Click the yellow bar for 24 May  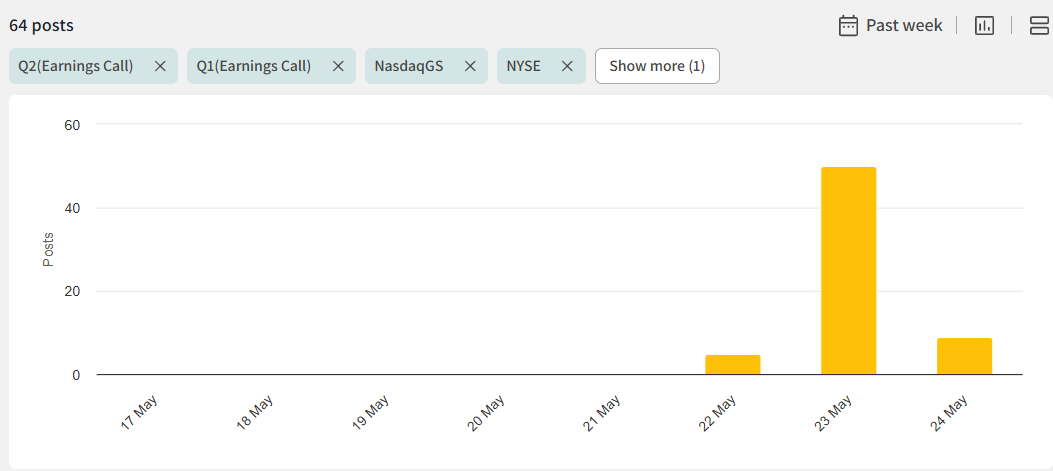click(x=964, y=356)
